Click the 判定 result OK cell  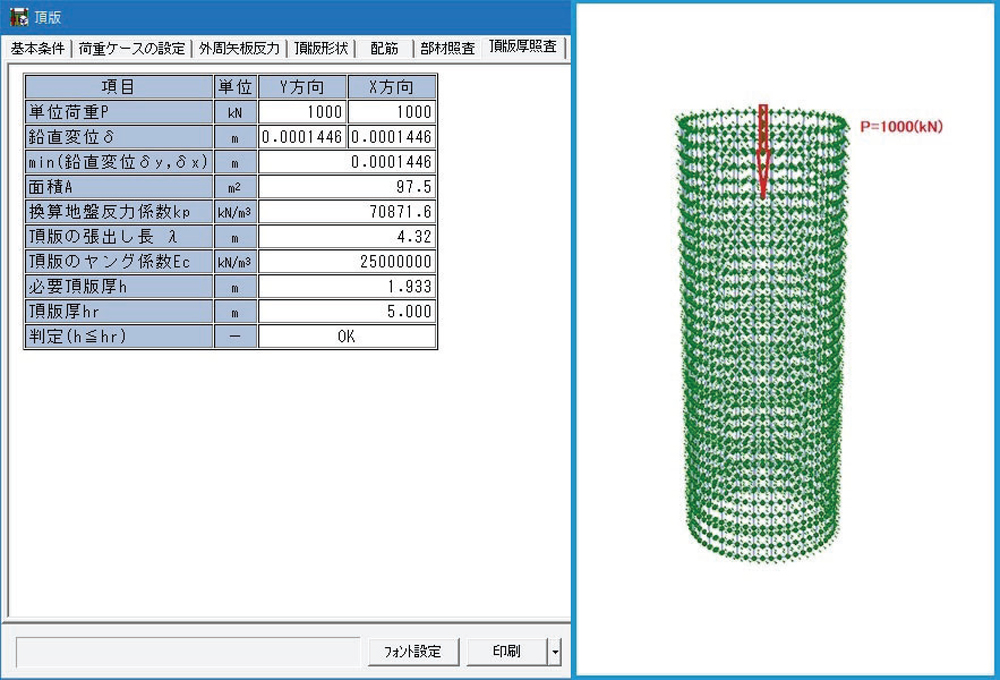pyautogui.click(x=348, y=336)
